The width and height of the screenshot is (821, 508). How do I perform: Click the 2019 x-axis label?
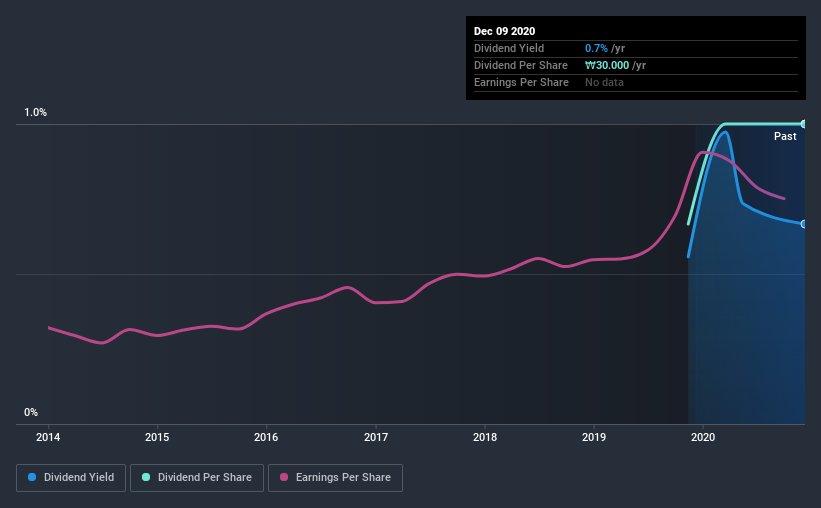594,437
